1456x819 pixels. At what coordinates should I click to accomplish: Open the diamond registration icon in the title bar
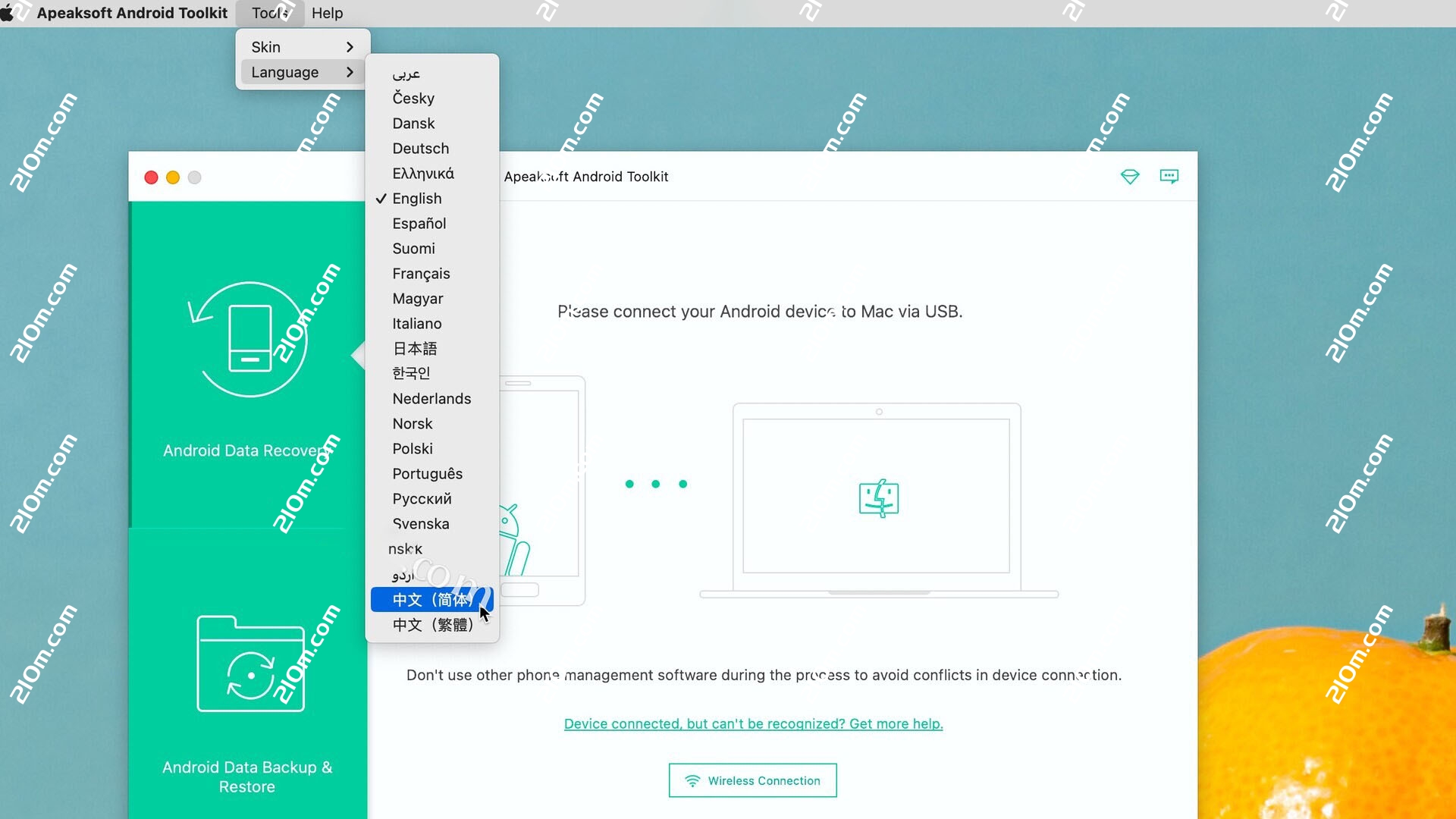(x=1130, y=176)
